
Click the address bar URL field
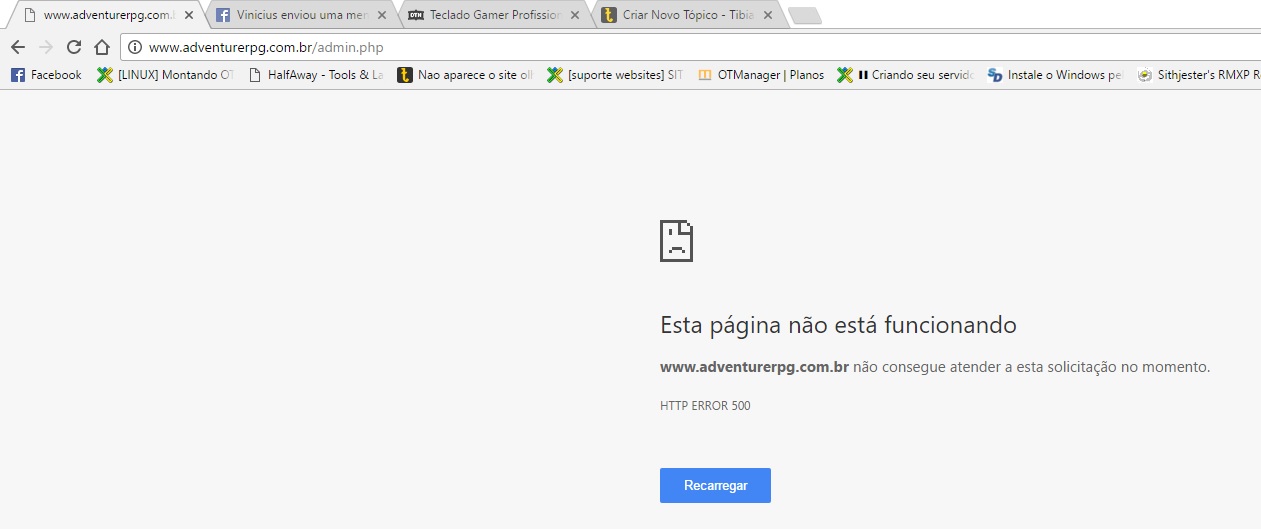pos(600,47)
